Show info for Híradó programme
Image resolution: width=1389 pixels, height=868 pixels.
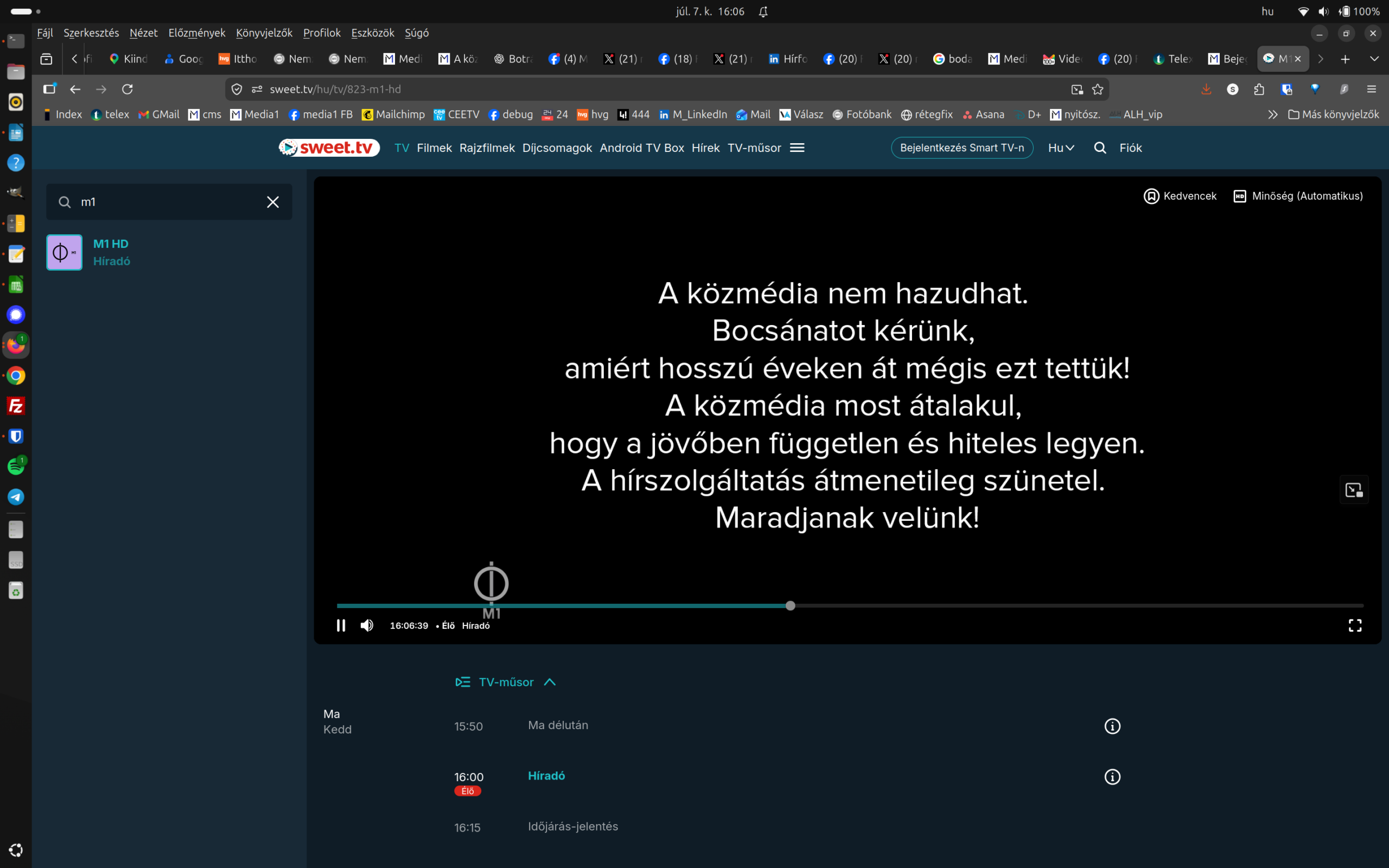1112,777
